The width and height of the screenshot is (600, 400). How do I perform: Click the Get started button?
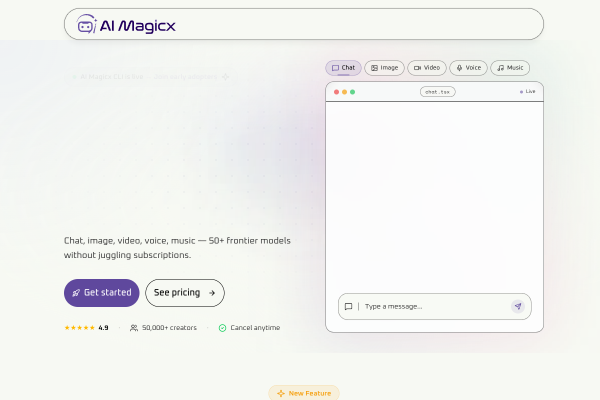coord(102,293)
